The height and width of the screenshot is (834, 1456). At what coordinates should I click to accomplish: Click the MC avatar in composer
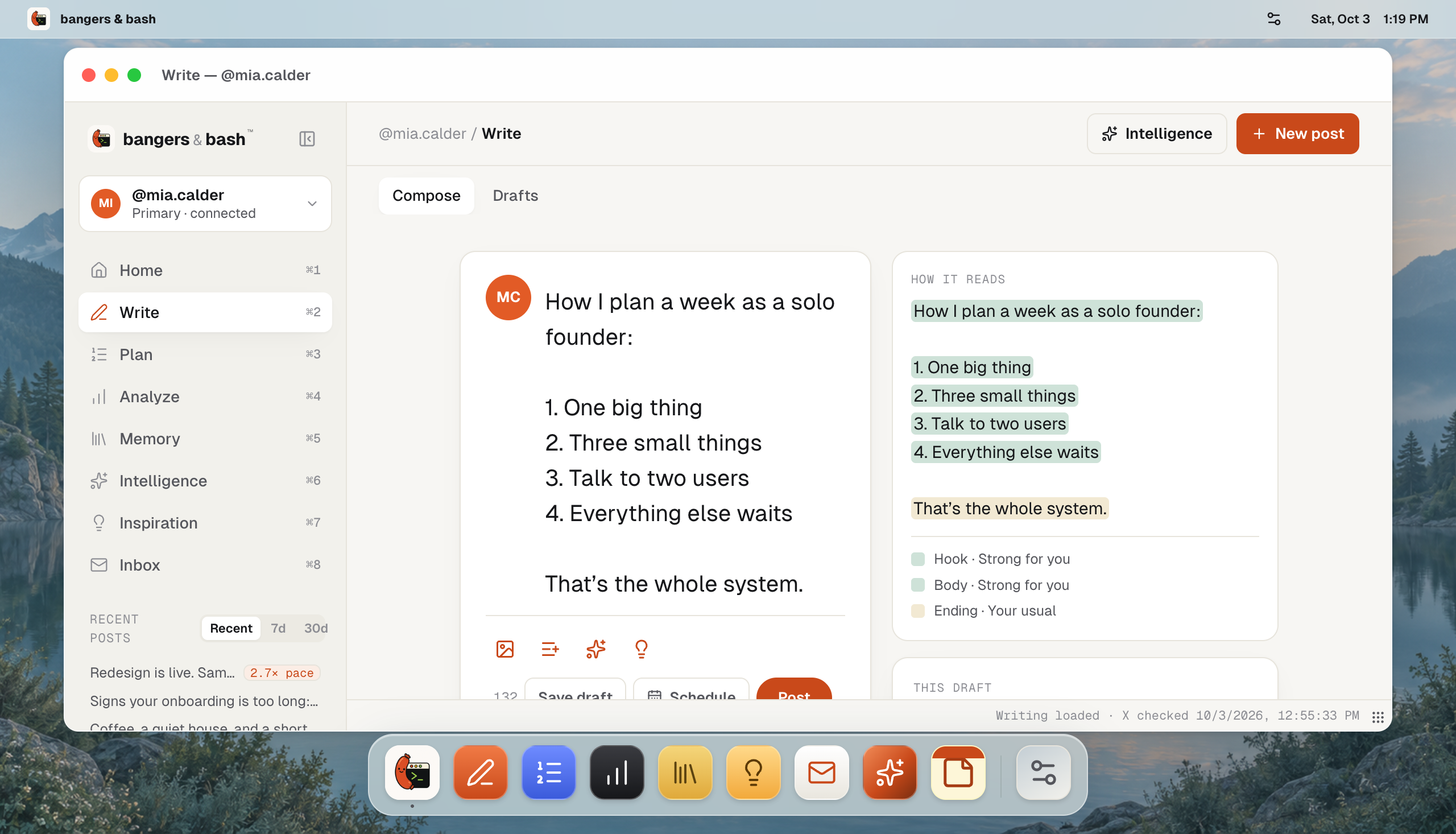coord(508,297)
